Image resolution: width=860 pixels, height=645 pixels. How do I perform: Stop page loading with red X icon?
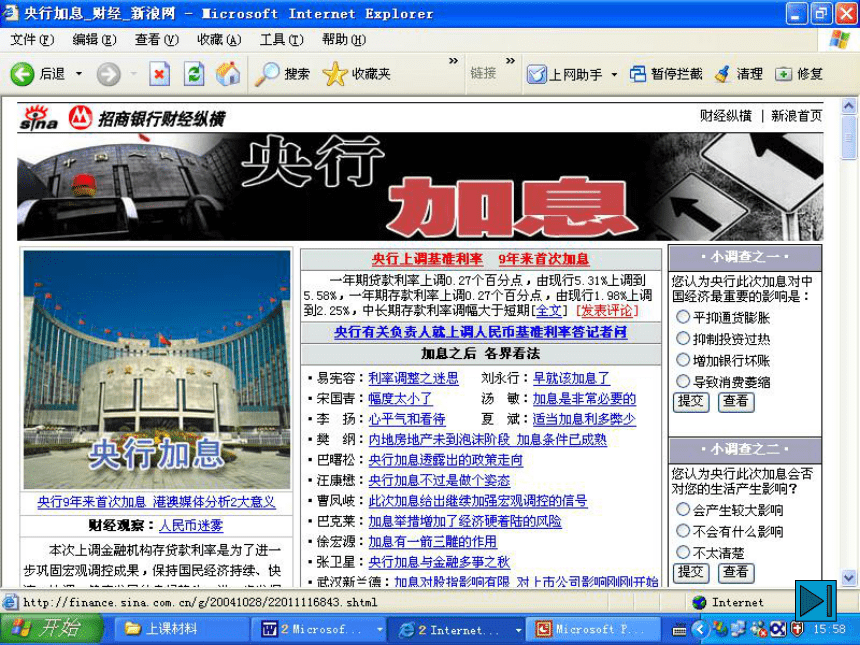[159, 74]
